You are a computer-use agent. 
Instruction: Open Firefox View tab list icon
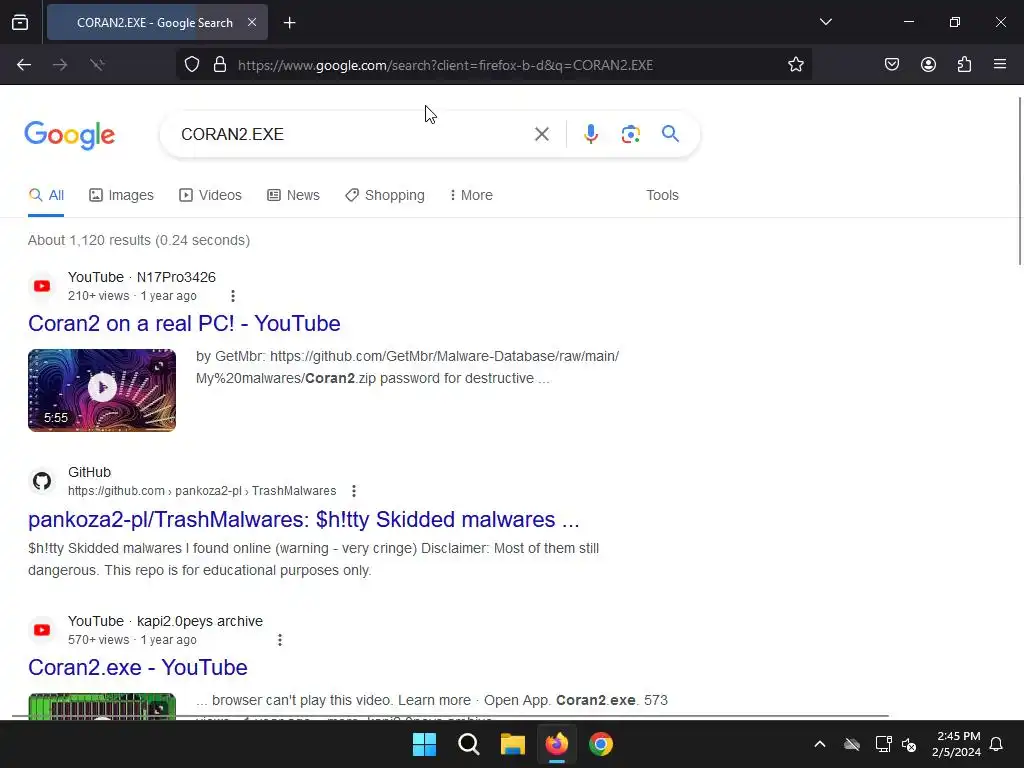(20, 22)
